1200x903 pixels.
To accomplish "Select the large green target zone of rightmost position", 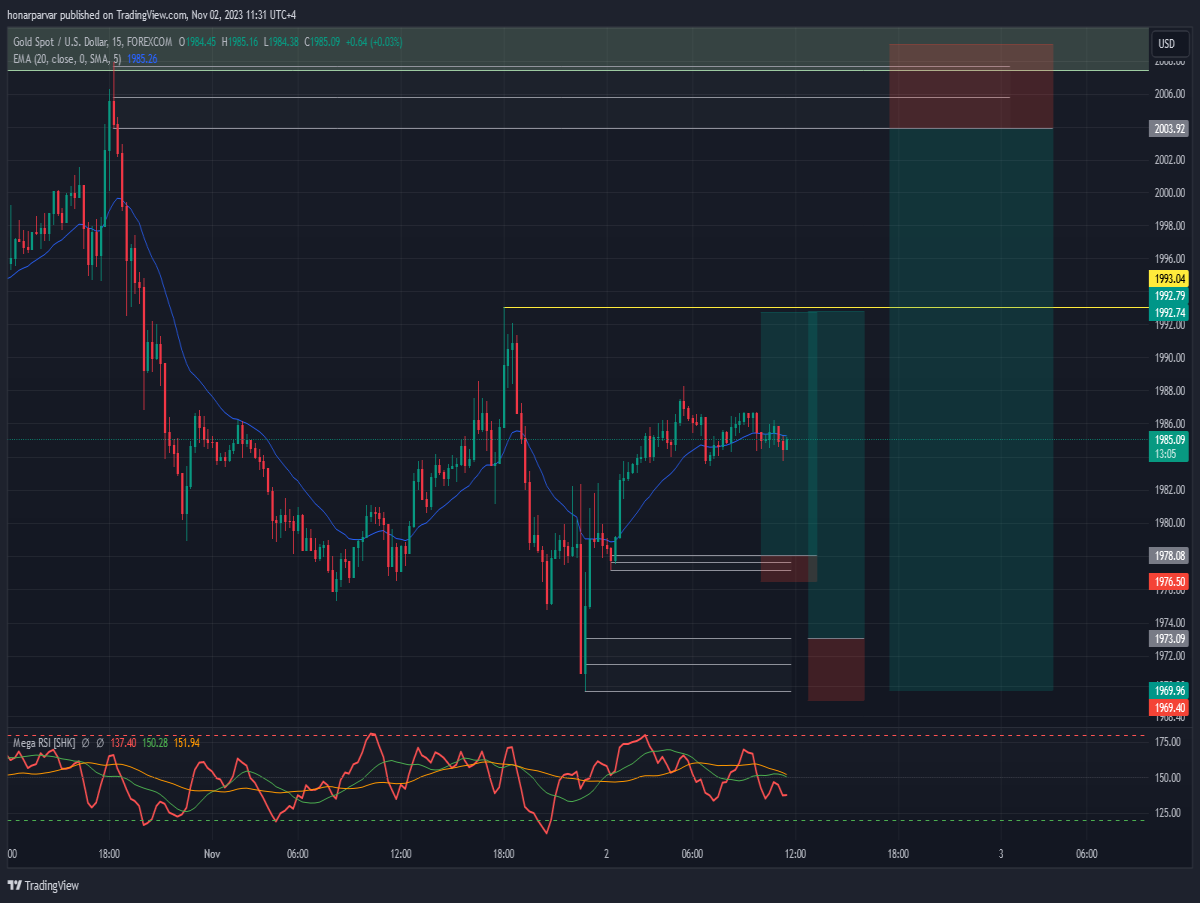I will coord(970,410).
